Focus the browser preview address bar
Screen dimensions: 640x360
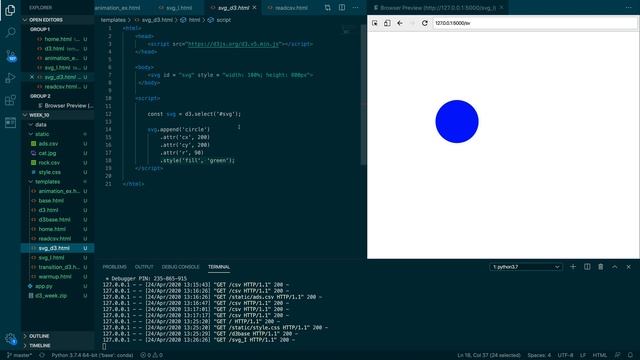pos(534,23)
